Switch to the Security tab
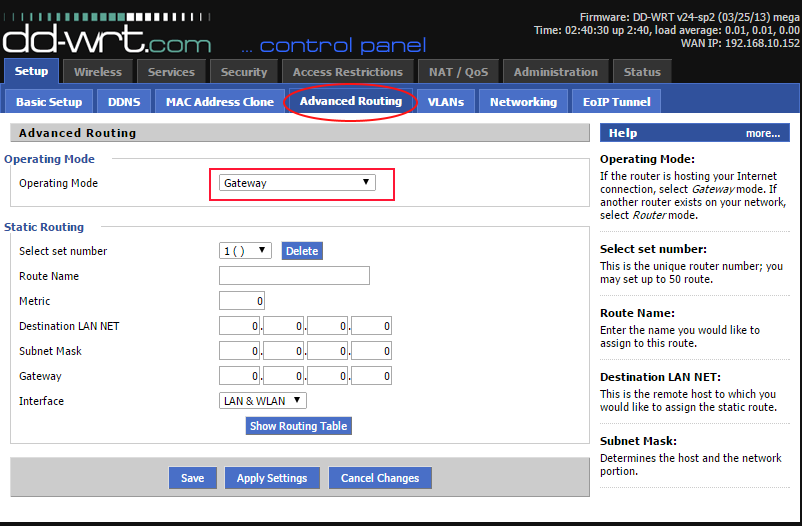Screen dimensions: 802x526 coord(244,72)
